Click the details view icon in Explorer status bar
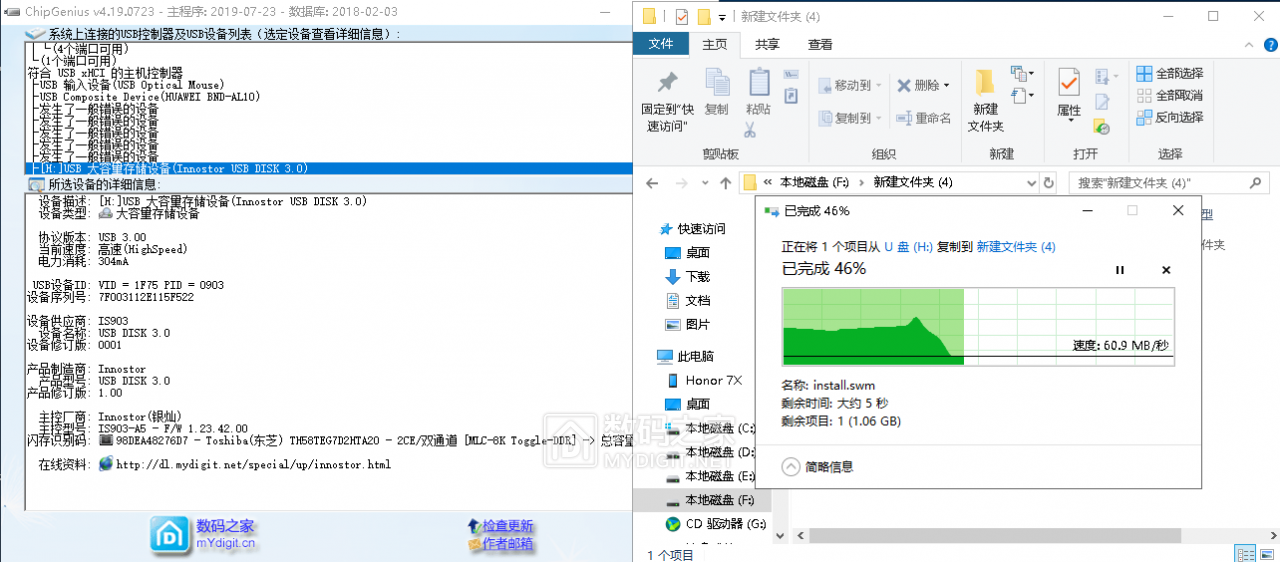The width and height of the screenshot is (1280, 562). point(1244,553)
